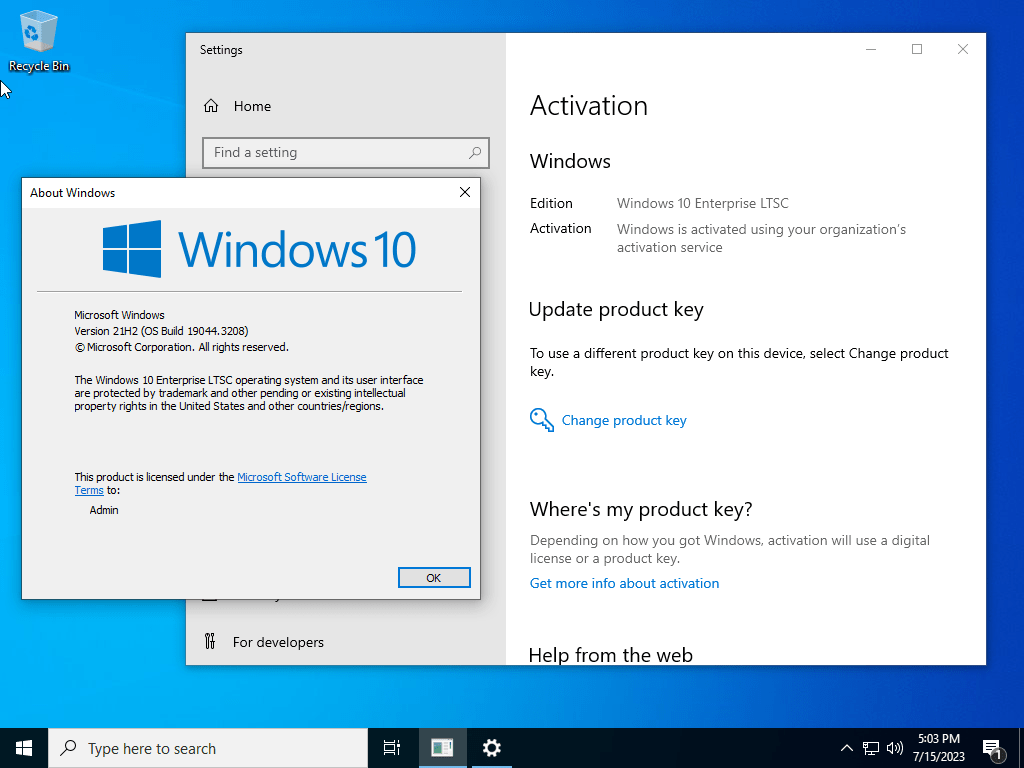Open the Microsoft Software License link

point(302,477)
